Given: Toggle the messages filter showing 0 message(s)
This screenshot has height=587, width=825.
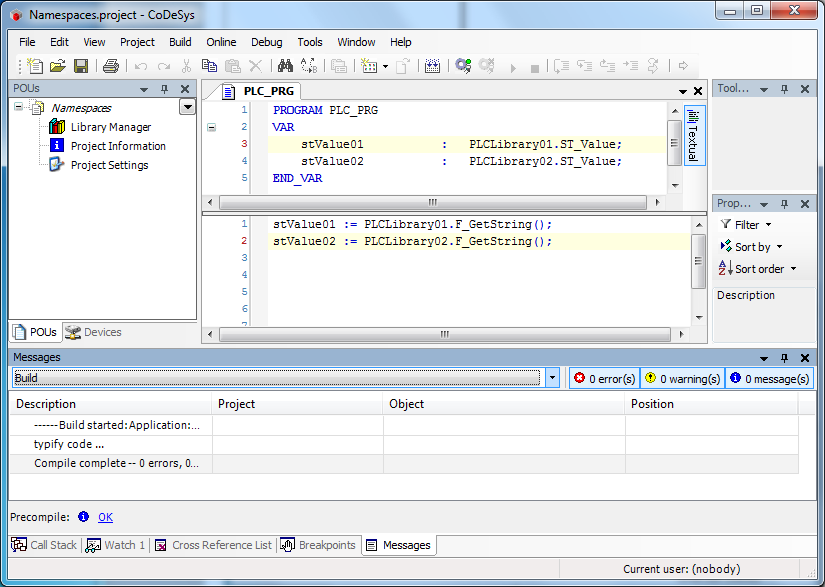Looking at the screenshot, I should pyautogui.click(x=769, y=378).
